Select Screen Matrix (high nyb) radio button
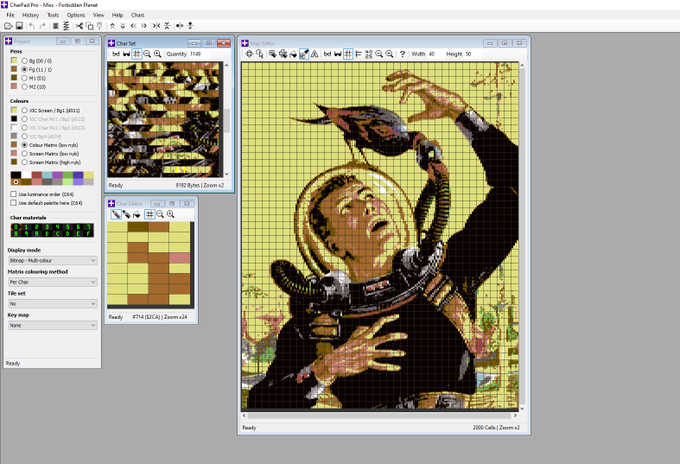Screen dimensions: 680x464 click(24, 162)
